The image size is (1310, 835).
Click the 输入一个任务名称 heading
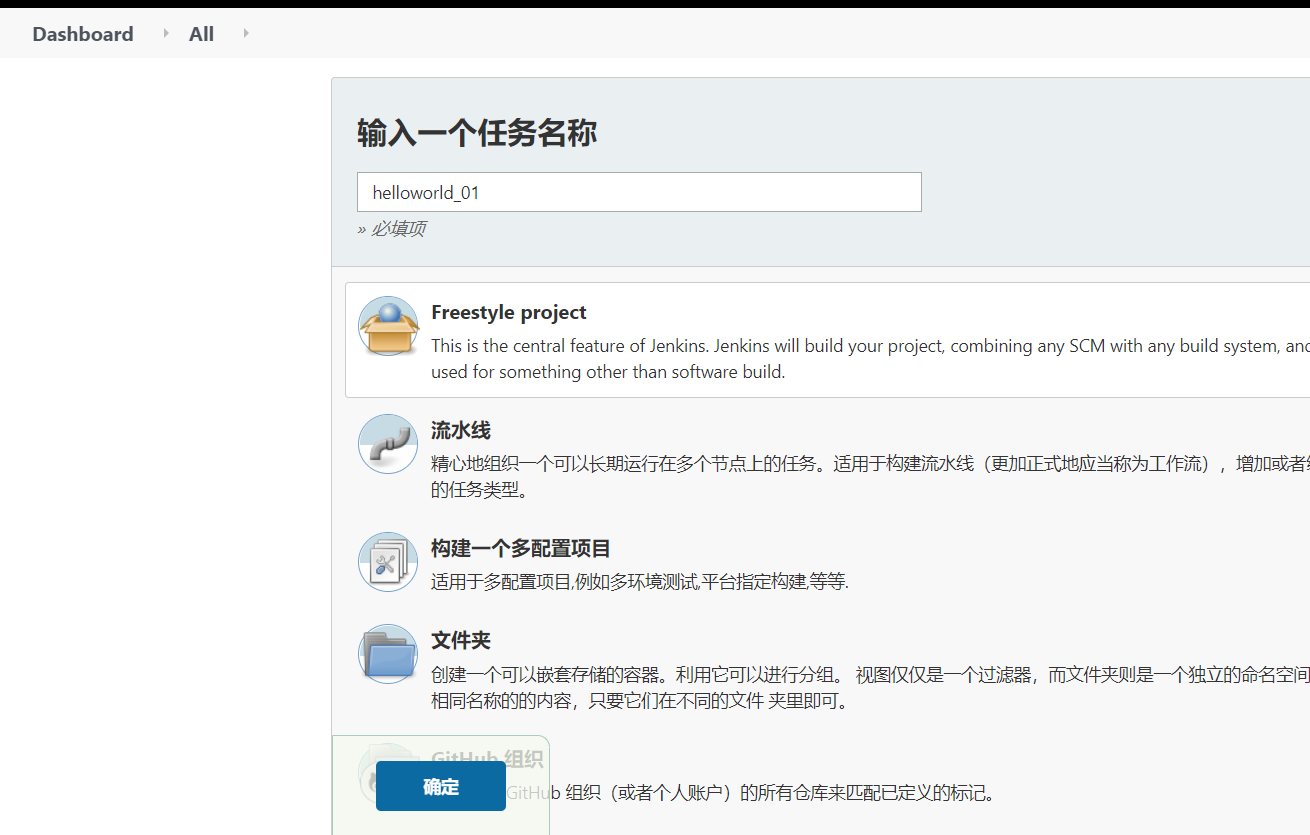pyautogui.click(x=477, y=133)
